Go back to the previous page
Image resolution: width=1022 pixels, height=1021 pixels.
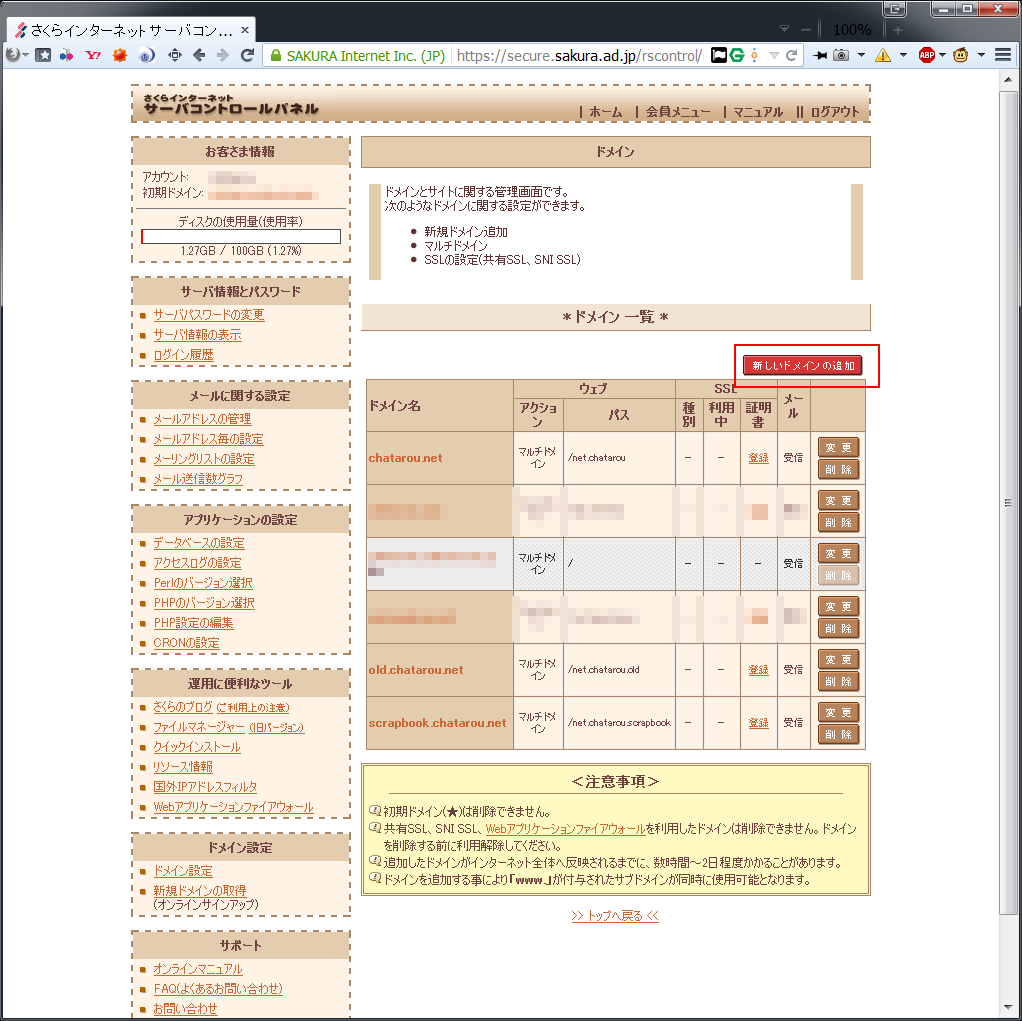click(x=199, y=55)
